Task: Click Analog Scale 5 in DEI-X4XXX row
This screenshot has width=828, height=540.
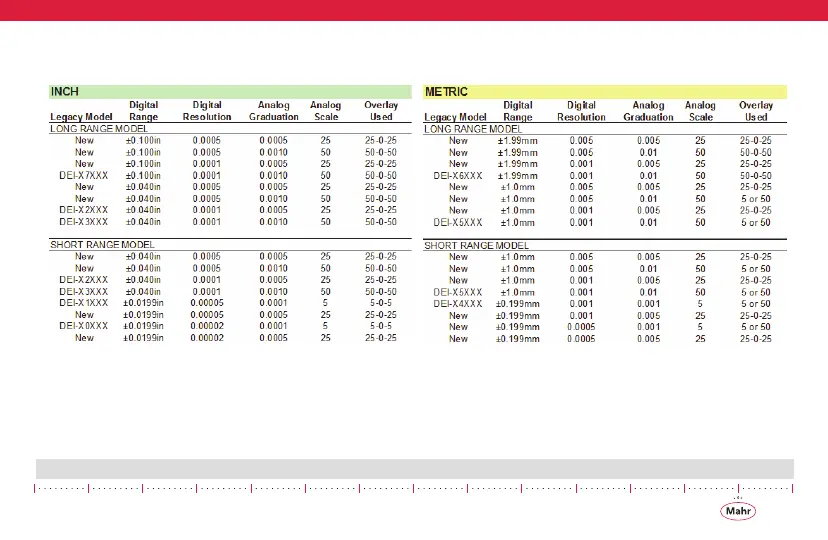Action: (x=700, y=304)
